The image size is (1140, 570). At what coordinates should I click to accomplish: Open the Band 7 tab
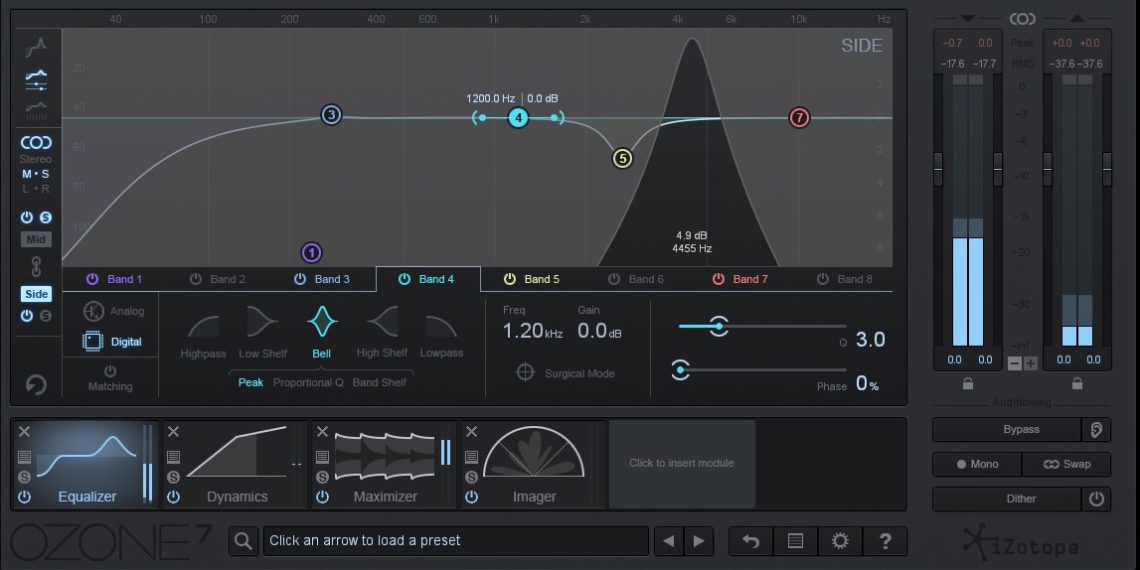click(740, 279)
